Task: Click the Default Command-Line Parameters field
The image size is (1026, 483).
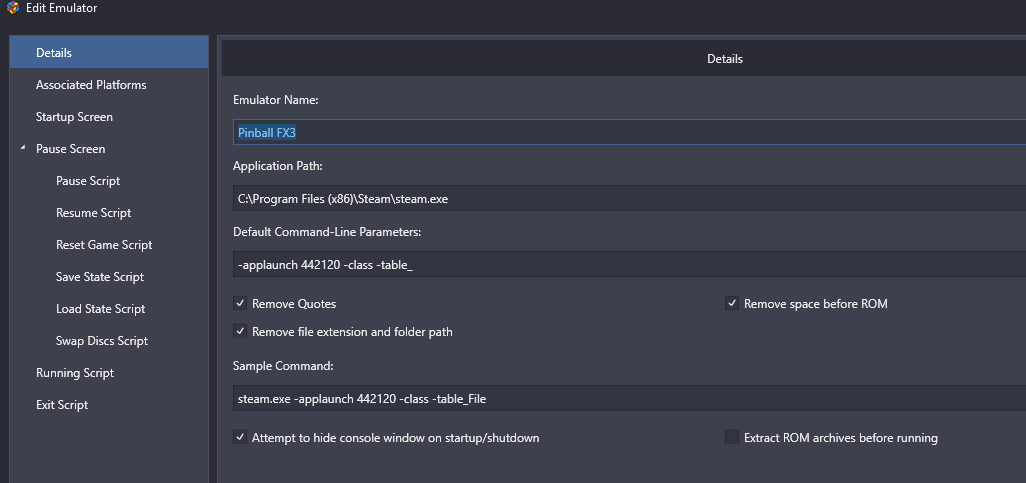Action: pyautogui.click(x=629, y=264)
